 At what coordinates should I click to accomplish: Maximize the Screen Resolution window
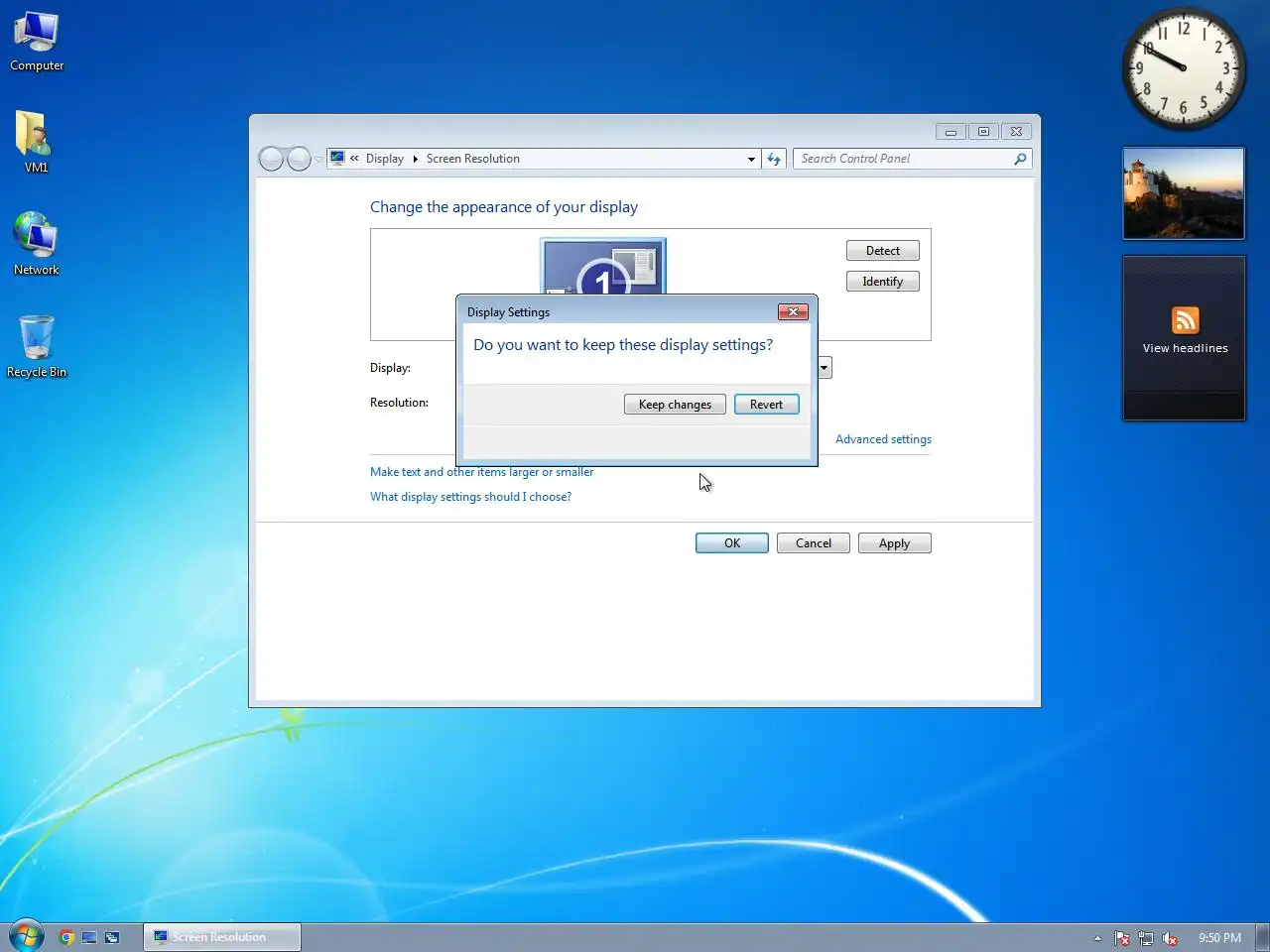(983, 131)
